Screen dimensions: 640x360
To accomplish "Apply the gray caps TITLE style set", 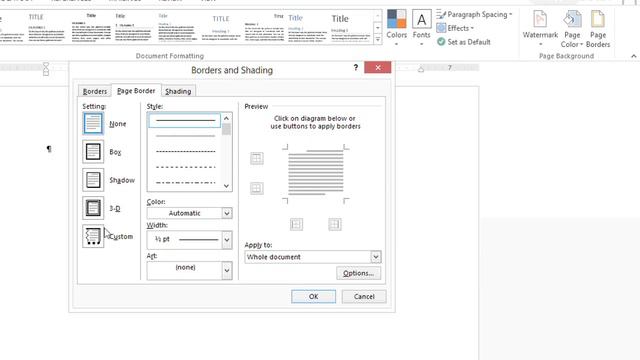I will [221, 28].
